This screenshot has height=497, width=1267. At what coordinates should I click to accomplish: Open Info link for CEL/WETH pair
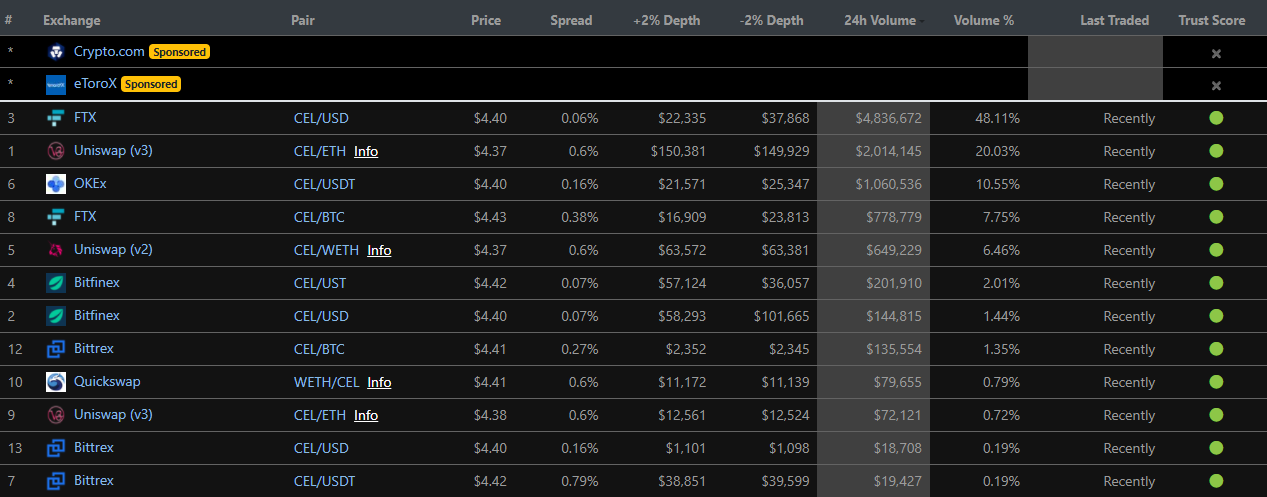(379, 250)
